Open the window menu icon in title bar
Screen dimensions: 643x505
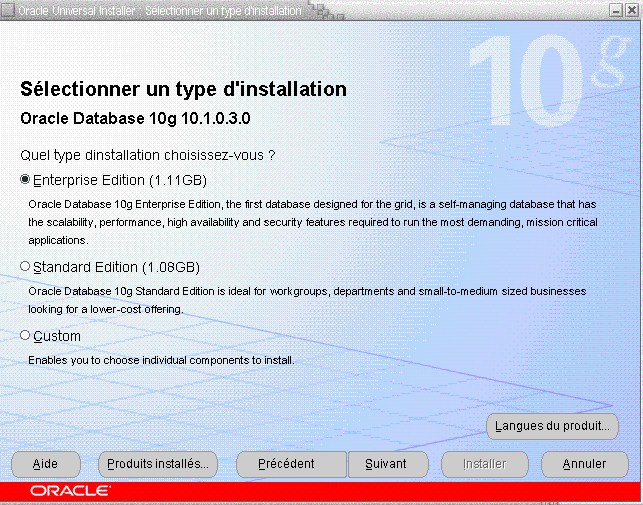[8, 9]
